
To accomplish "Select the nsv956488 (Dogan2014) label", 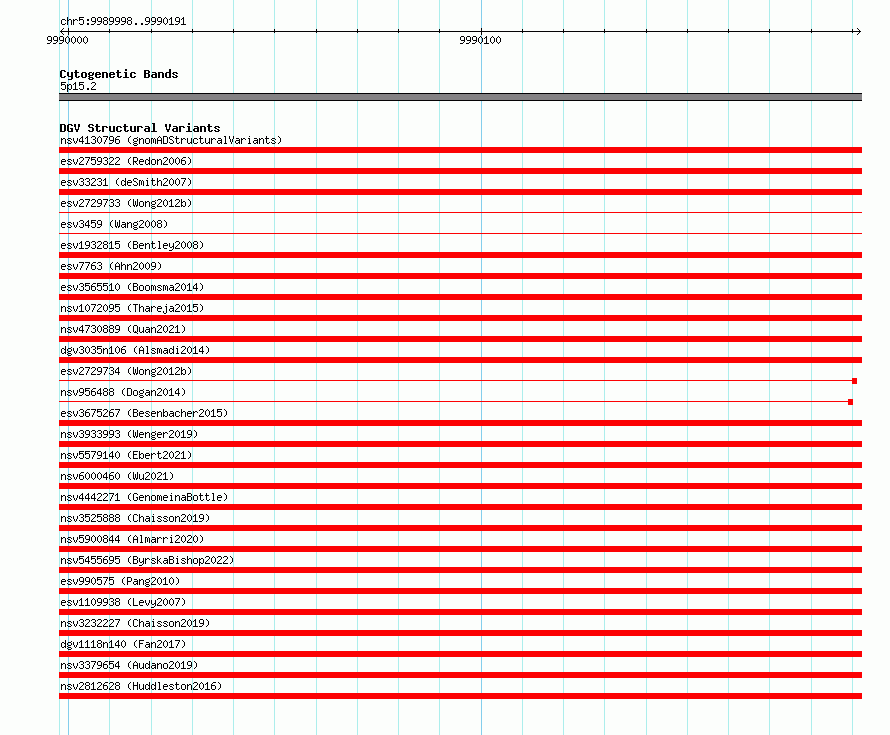I will (x=123, y=392).
